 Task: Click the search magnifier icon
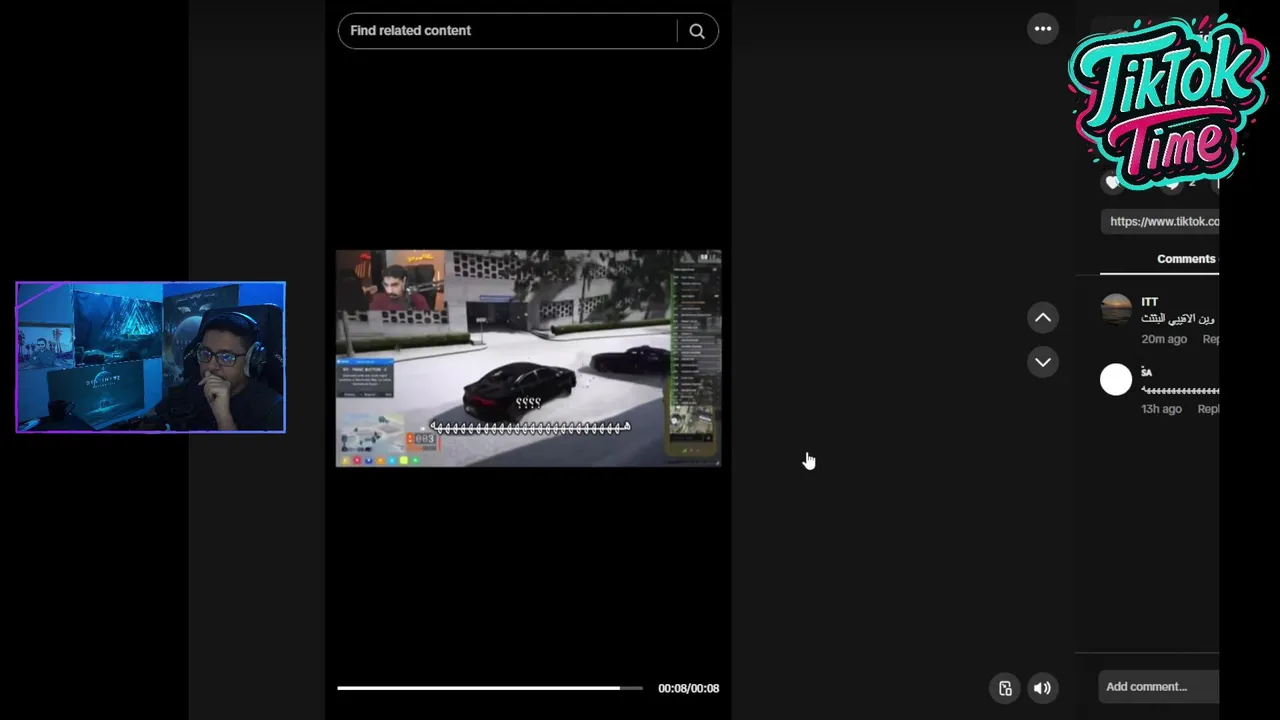click(697, 31)
